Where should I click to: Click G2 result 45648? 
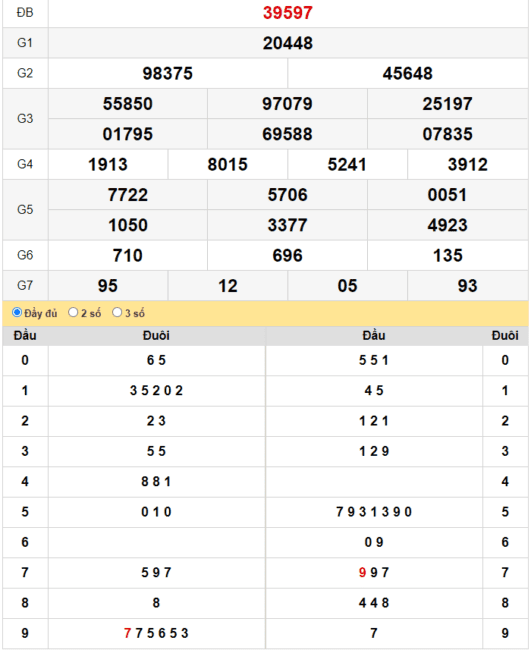coord(407,73)
